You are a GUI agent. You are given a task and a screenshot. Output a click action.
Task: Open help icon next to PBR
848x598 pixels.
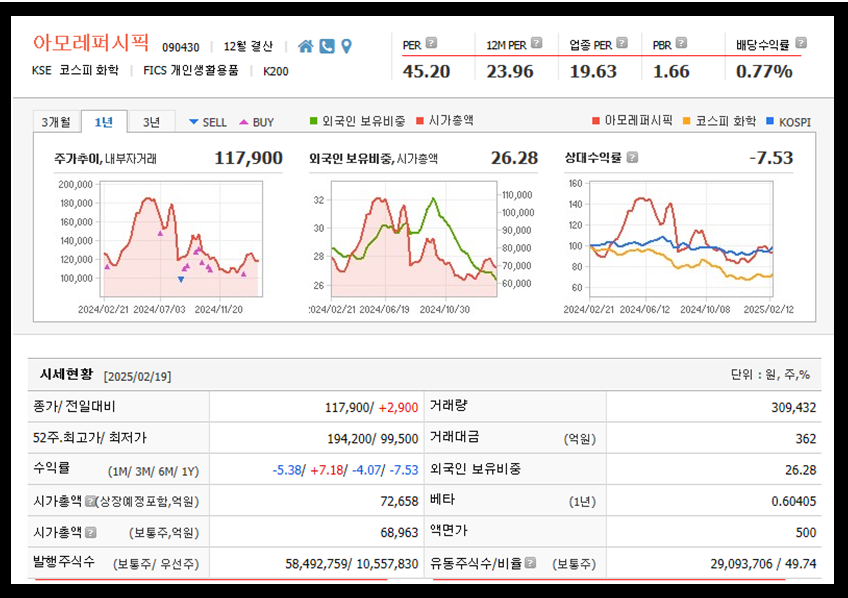pos(681,43)
